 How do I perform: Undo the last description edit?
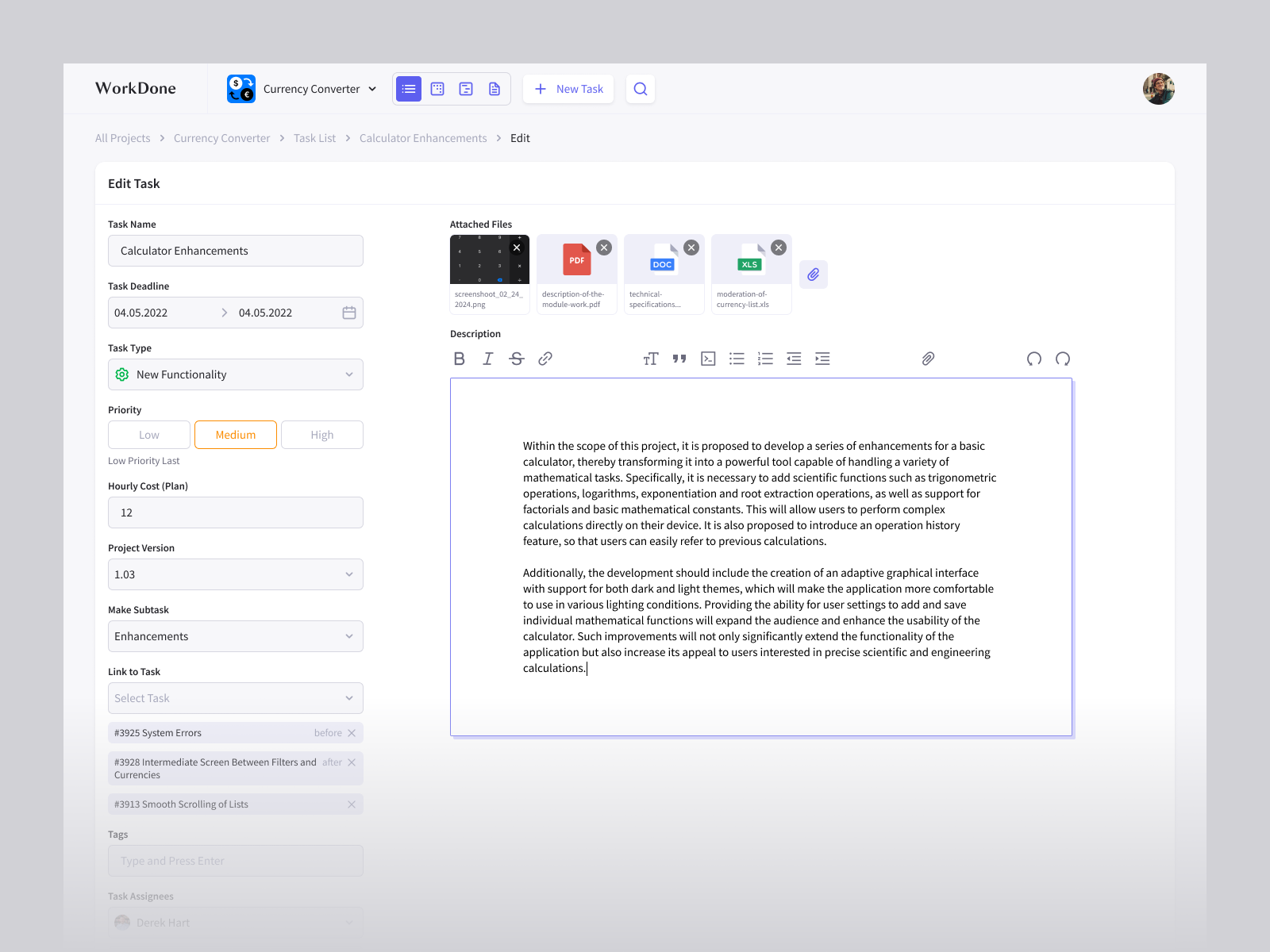tap(1034, 359)
